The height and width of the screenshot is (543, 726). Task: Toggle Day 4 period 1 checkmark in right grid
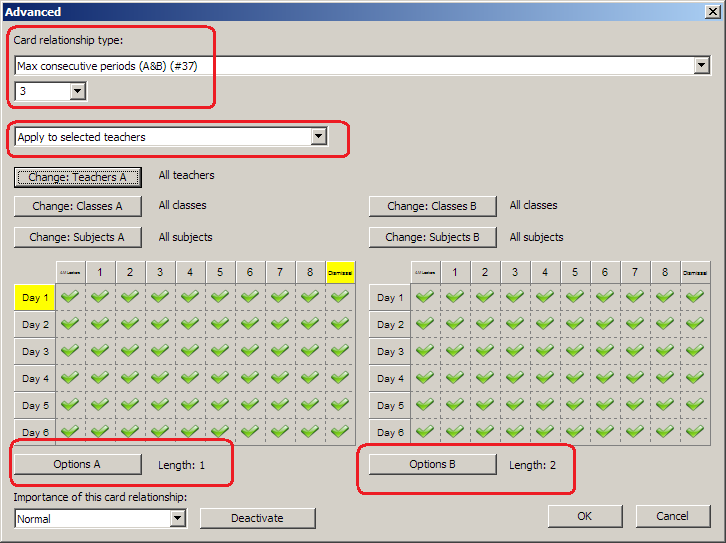(x=455, y=378)
